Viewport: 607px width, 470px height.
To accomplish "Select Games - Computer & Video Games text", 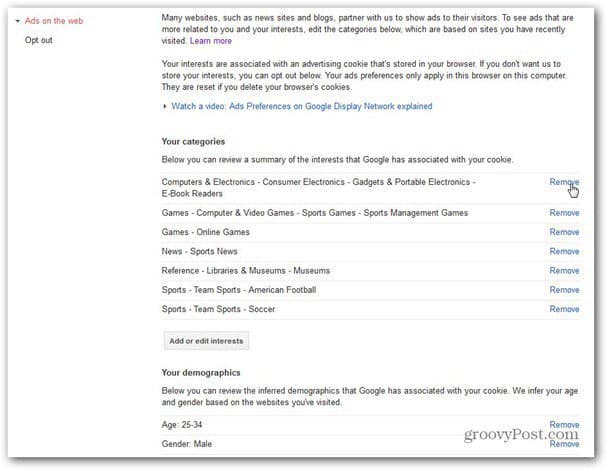I will click(315, 213).
